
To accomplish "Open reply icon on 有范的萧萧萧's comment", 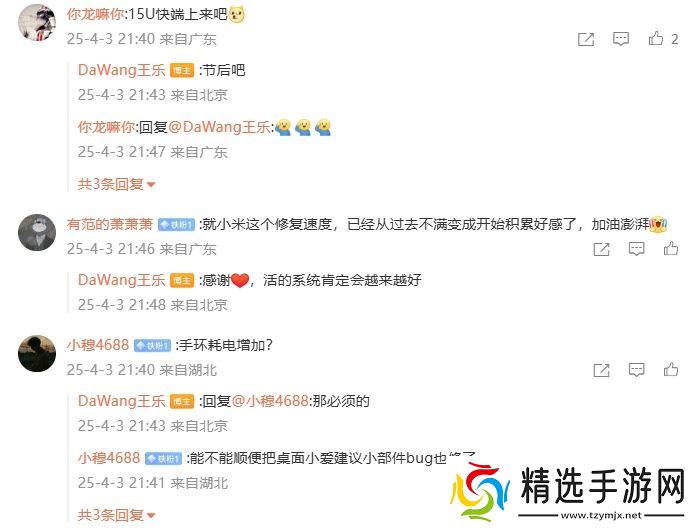I will click(x=636, y=249).
